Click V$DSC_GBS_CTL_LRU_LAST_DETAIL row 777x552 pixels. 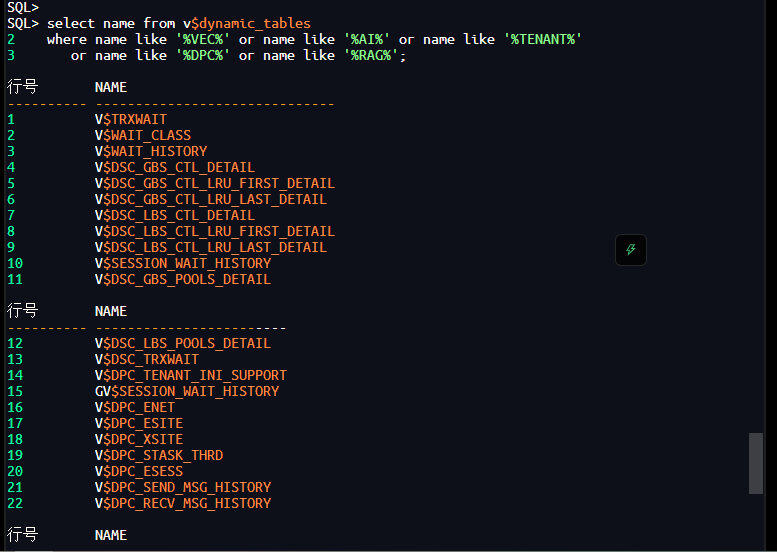(x=211, y=199)
